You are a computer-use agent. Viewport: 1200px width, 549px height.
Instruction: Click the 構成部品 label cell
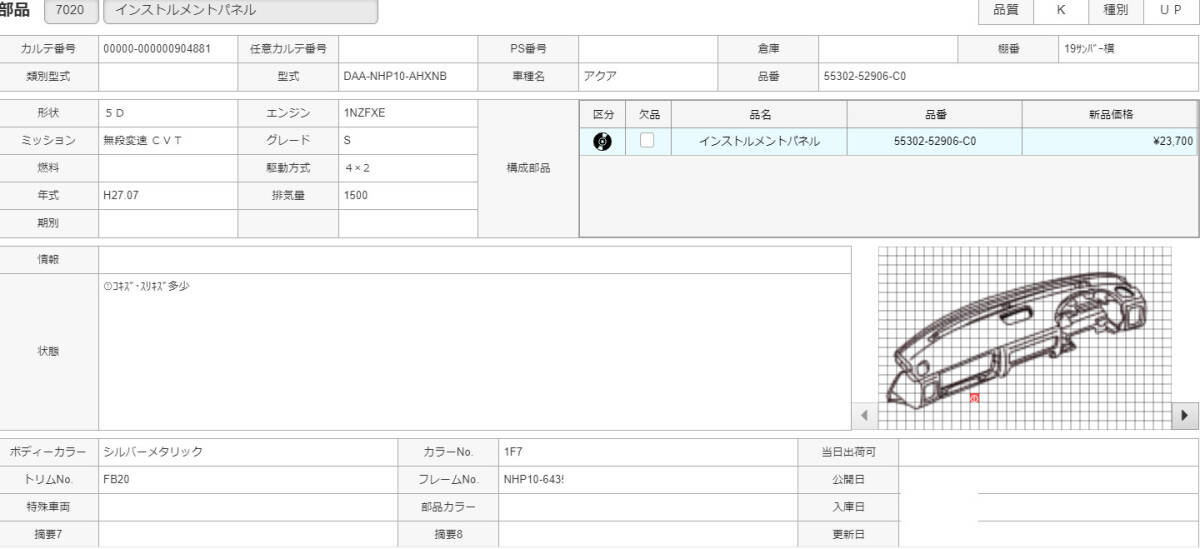click(x=528, y=168)
